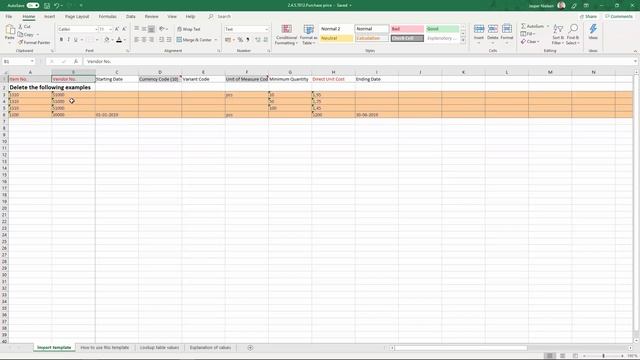Click the Font Color letter A icon
Image resolution: width=640 pixels, height=360 pixels.
tap(119, 40)
